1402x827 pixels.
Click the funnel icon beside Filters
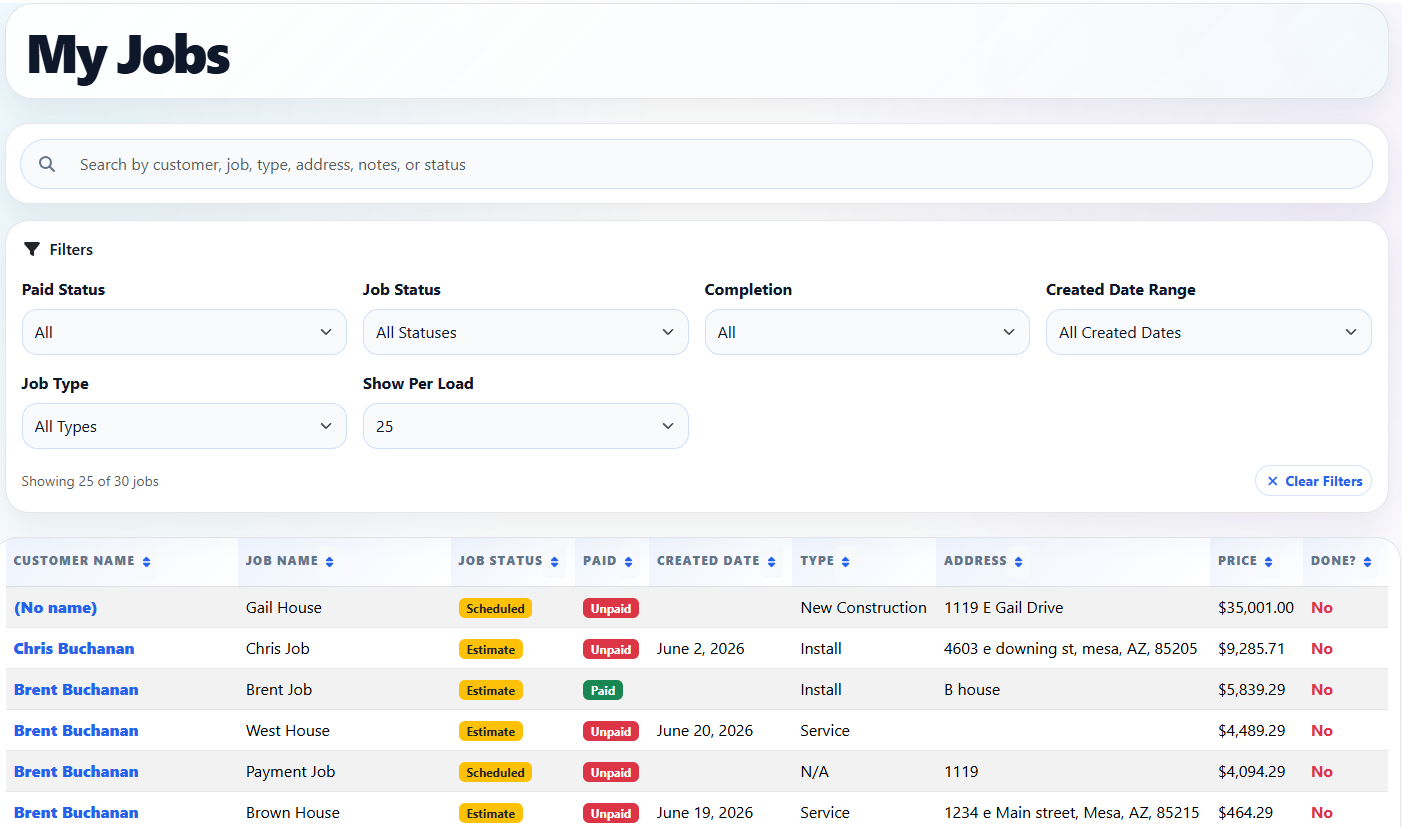32,249
